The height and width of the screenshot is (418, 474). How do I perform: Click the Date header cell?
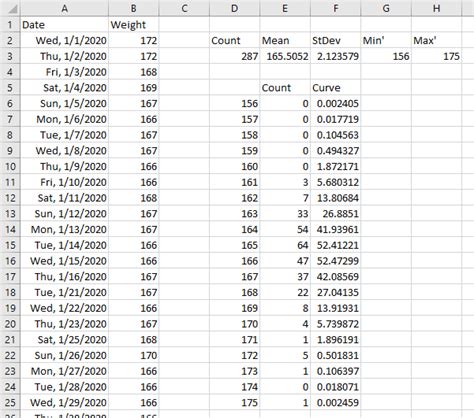(x=64, y=24)
